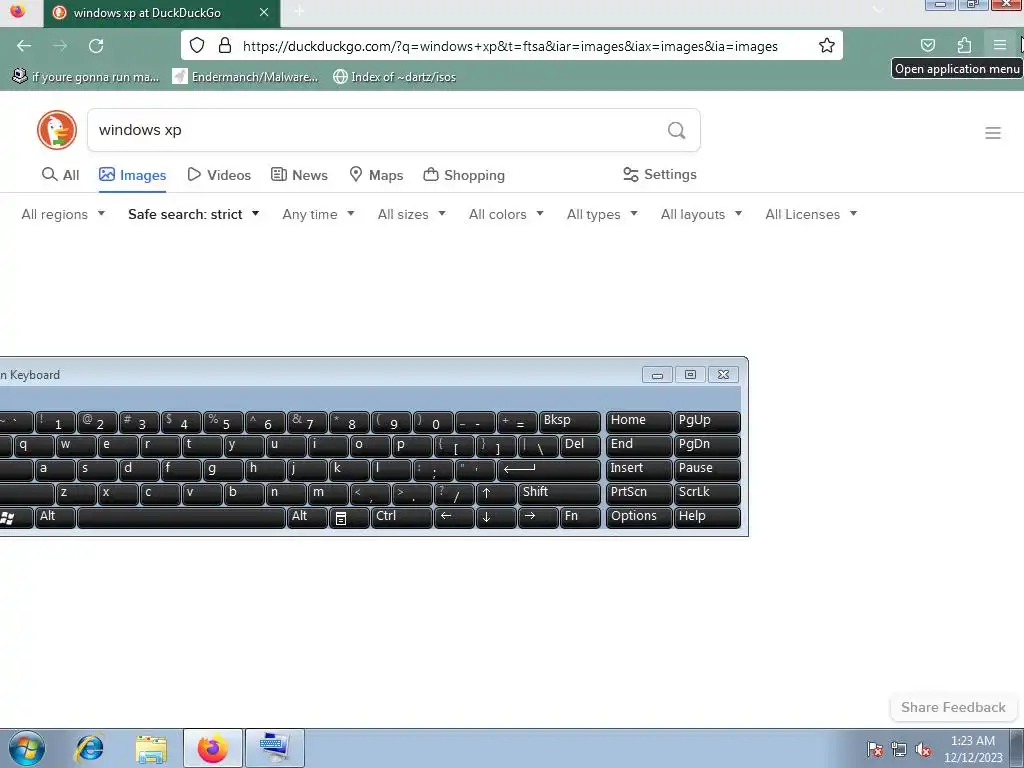Click the search magnifier button
This screenshot has height=768, width=1024.
point(677,131)
